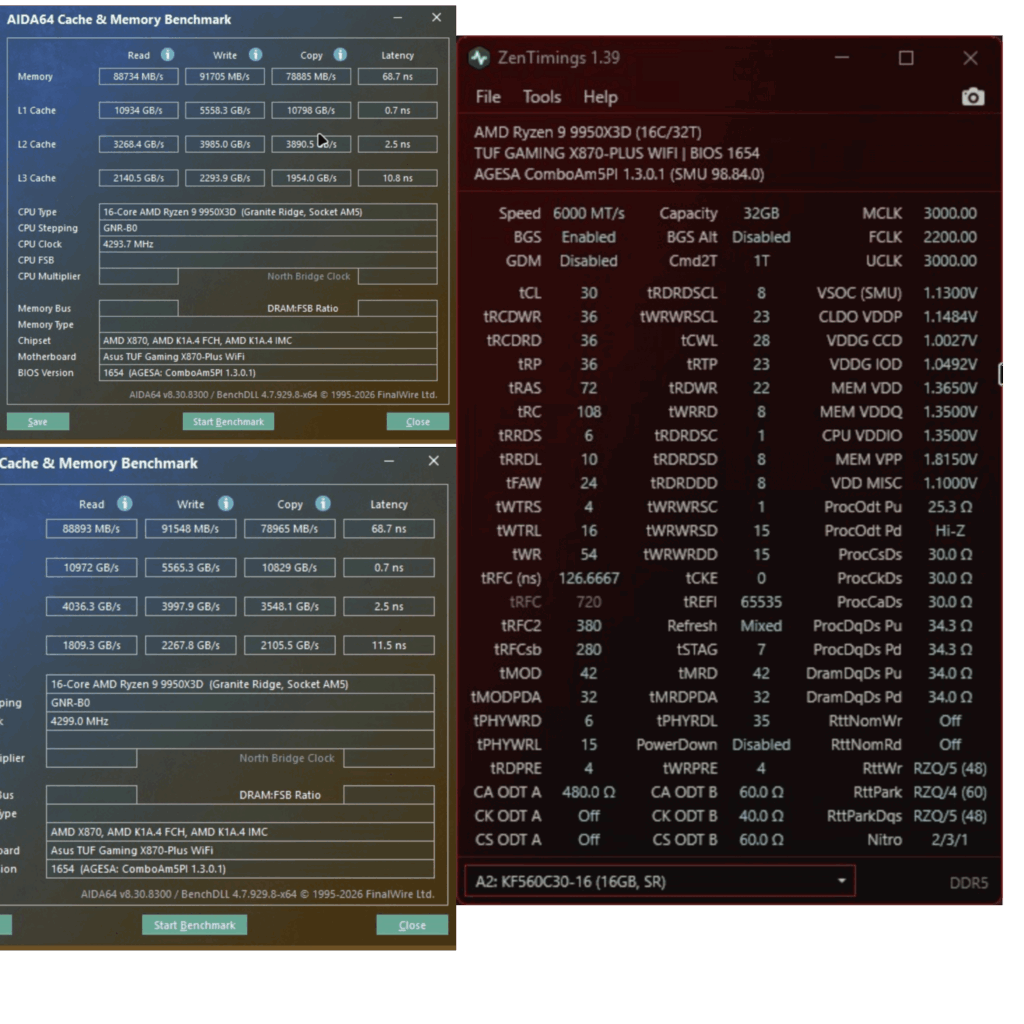The width and height of the screenshot is (1024, 1024).
Task: Click Close button in bottom AIDA64 window
Action: [x=412, y=925]
